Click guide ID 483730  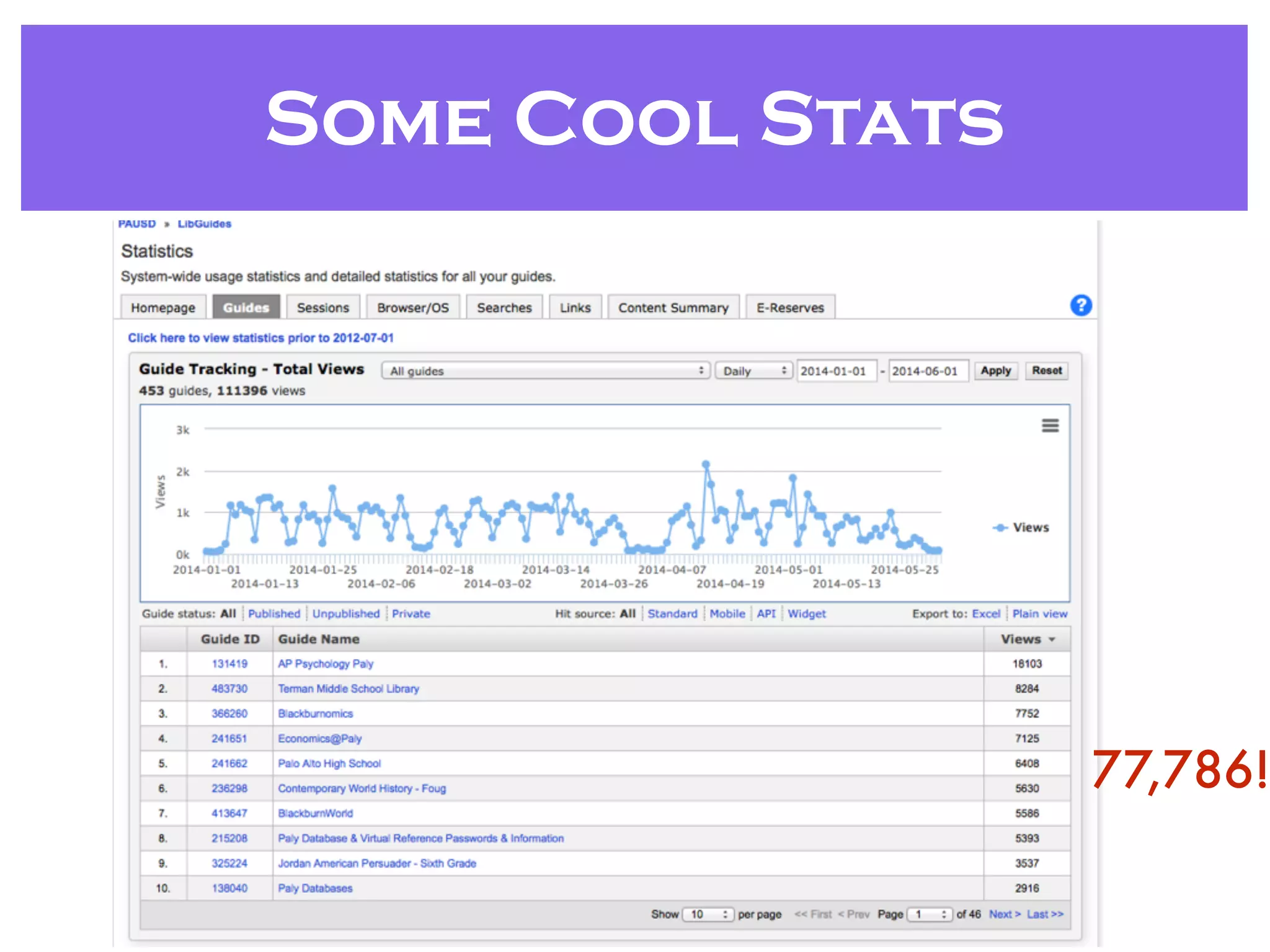[x=229, y=689]
